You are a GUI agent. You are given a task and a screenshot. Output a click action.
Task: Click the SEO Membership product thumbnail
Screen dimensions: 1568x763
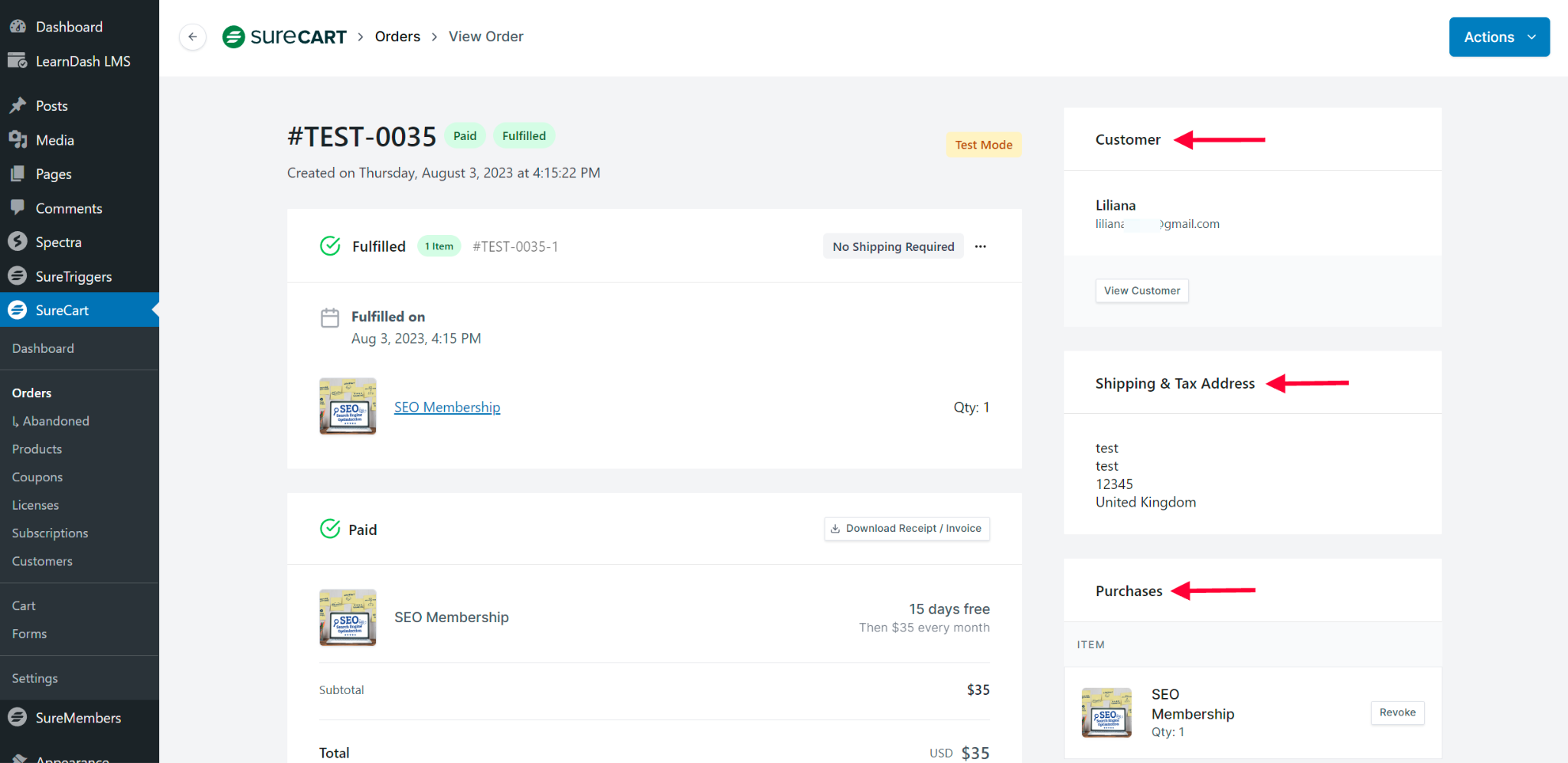pos(348,406)
